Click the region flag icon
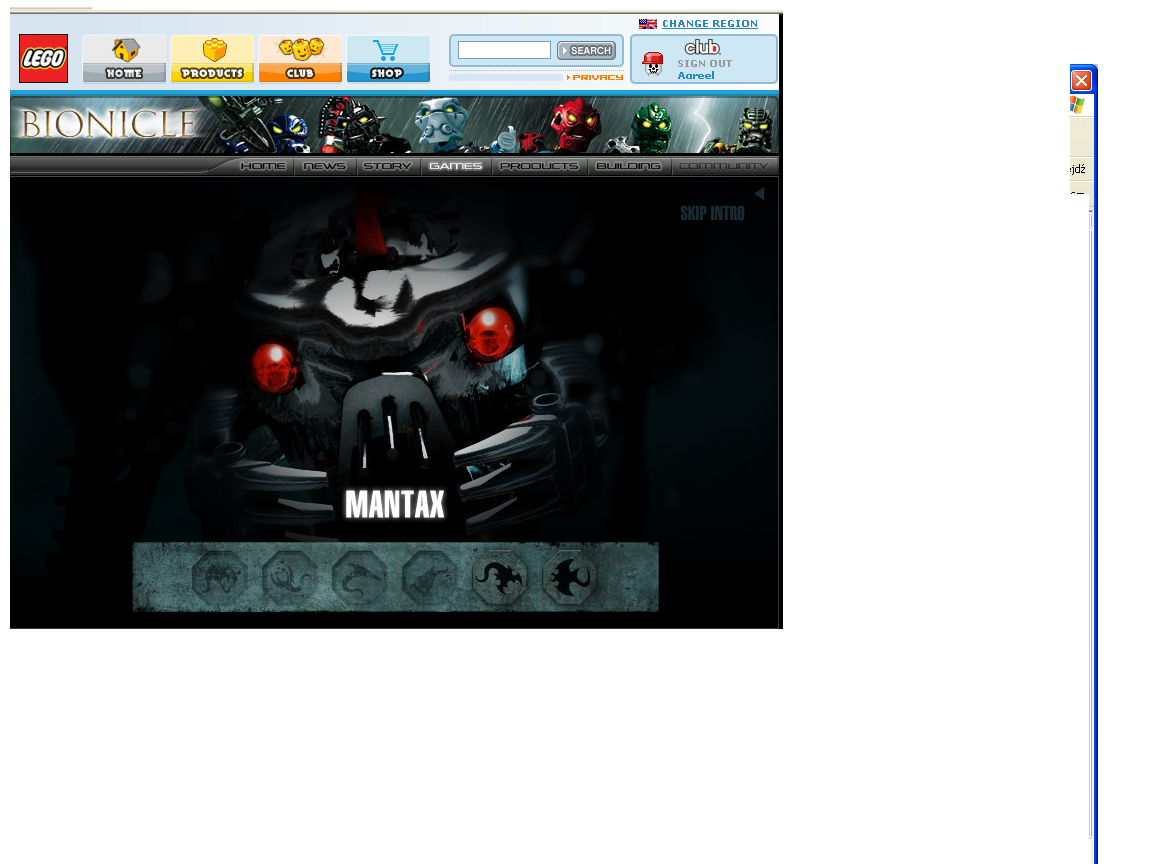The height and width of the screenshot is (864, 1152). [x=647, y=24]
